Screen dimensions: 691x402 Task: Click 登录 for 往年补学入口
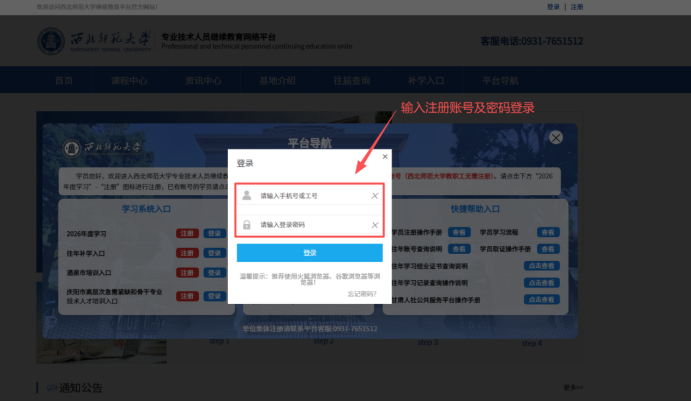click(215, 253)
